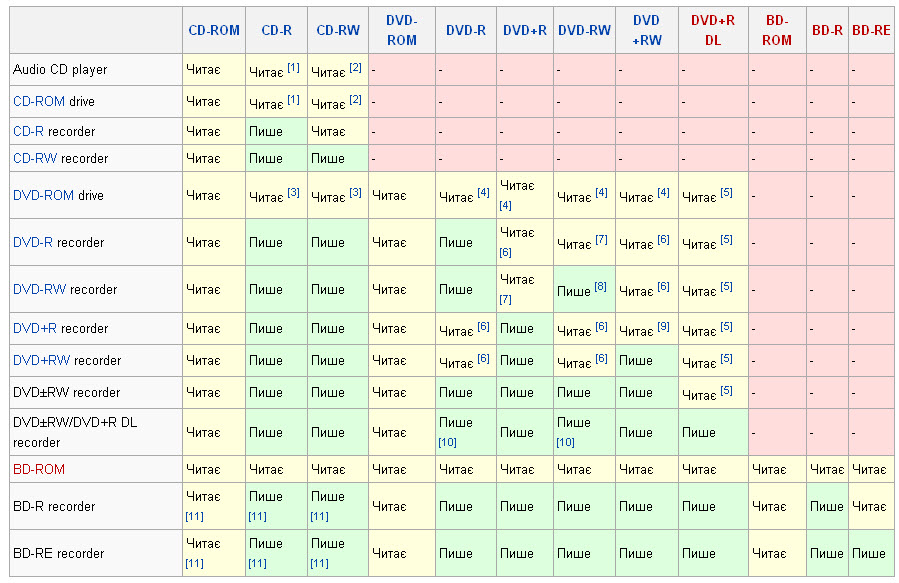This screenshot has width=899, height=583.
Task: Open the CD-ROM column header link
Action: 214,30
